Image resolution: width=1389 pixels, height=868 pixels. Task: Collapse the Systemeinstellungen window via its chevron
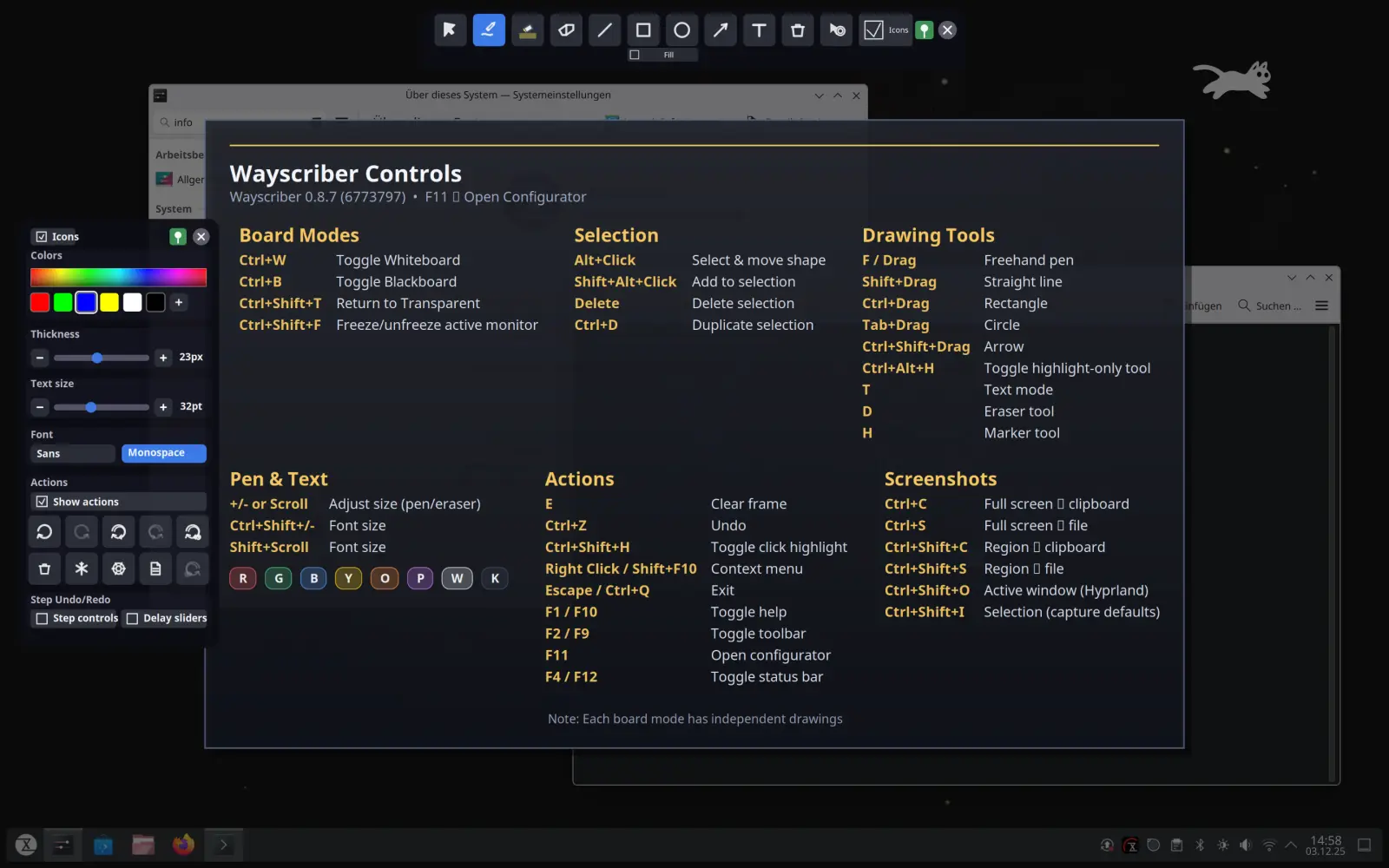pos(819,95)
